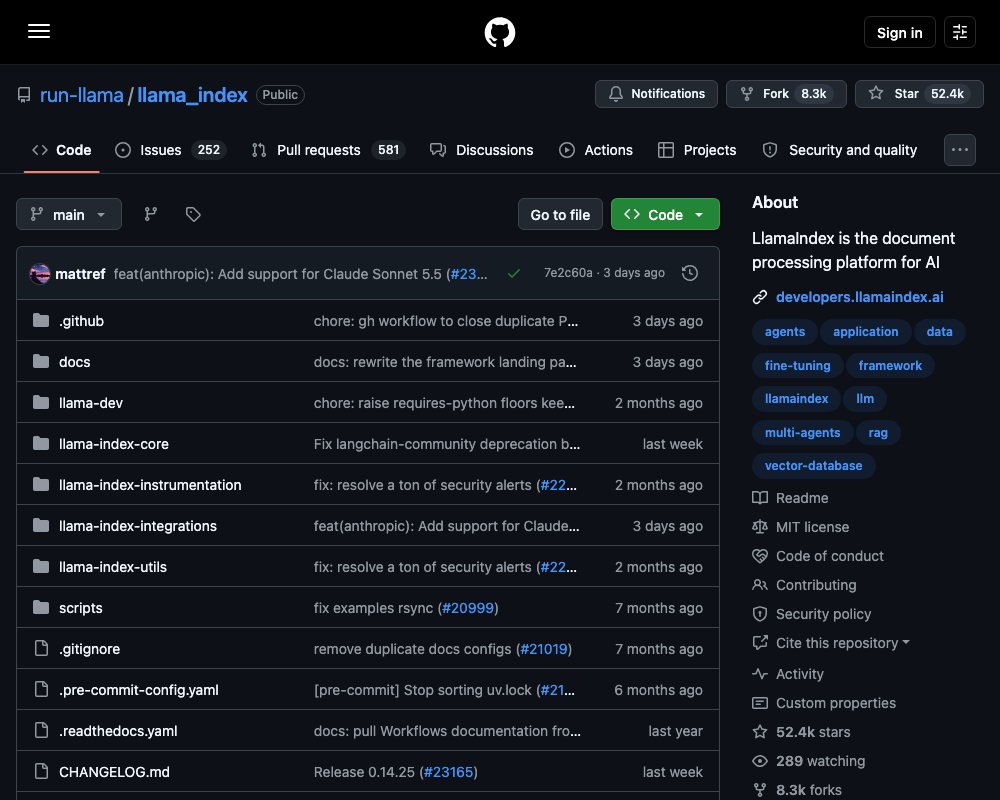
Task: Click the Security policy shield icon
Action: [760, 614]
